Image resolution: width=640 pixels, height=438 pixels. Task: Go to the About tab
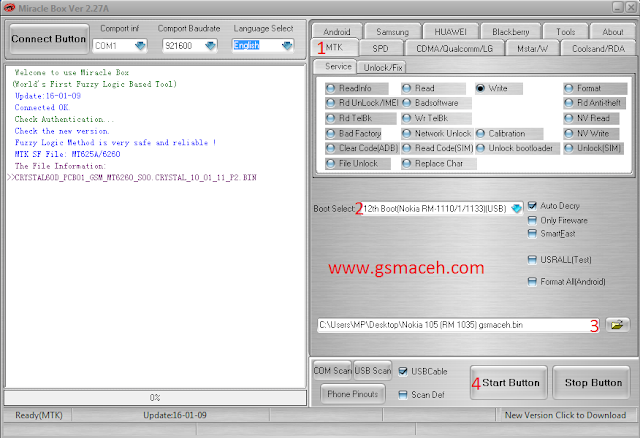click(x=613, y=31)
